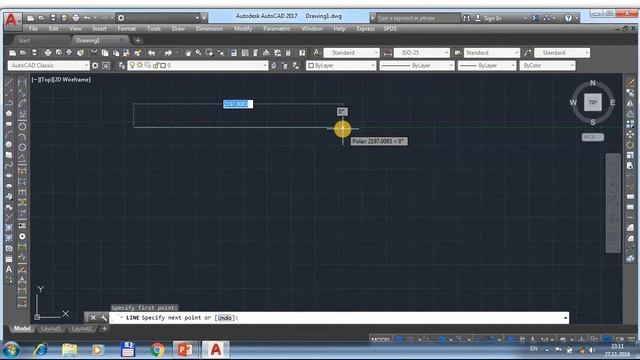Click the Copy to clipboard icon
Image resolution: width=640 pixels, height=360 pixels.
click(105, 53)
